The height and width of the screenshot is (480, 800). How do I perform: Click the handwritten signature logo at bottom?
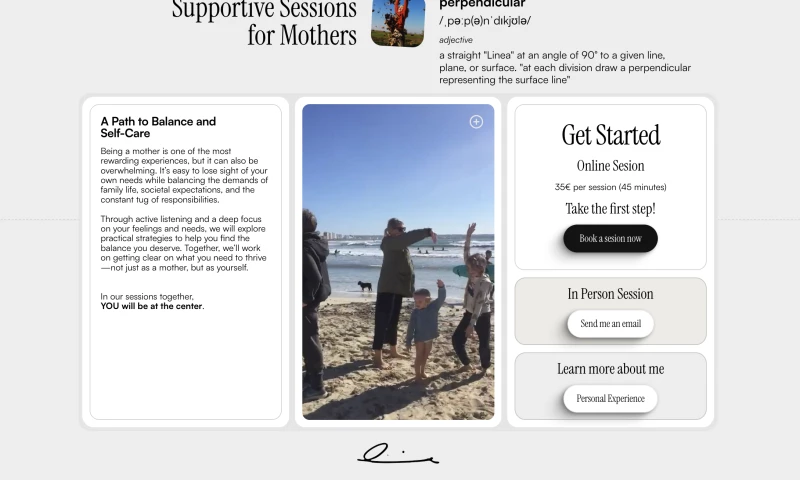click(x=398, y=453)
